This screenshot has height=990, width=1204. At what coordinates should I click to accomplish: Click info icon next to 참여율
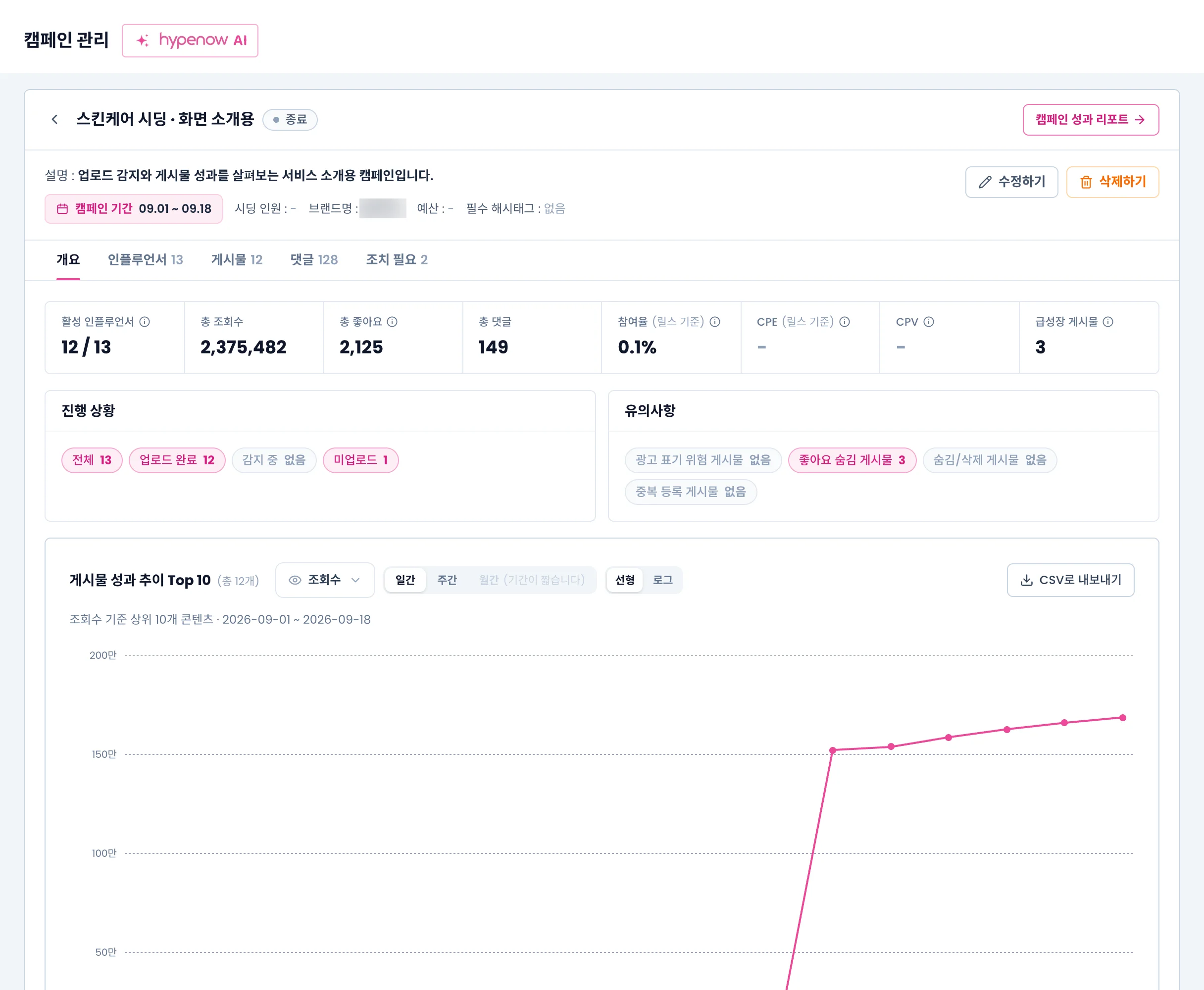coord(715,322)
